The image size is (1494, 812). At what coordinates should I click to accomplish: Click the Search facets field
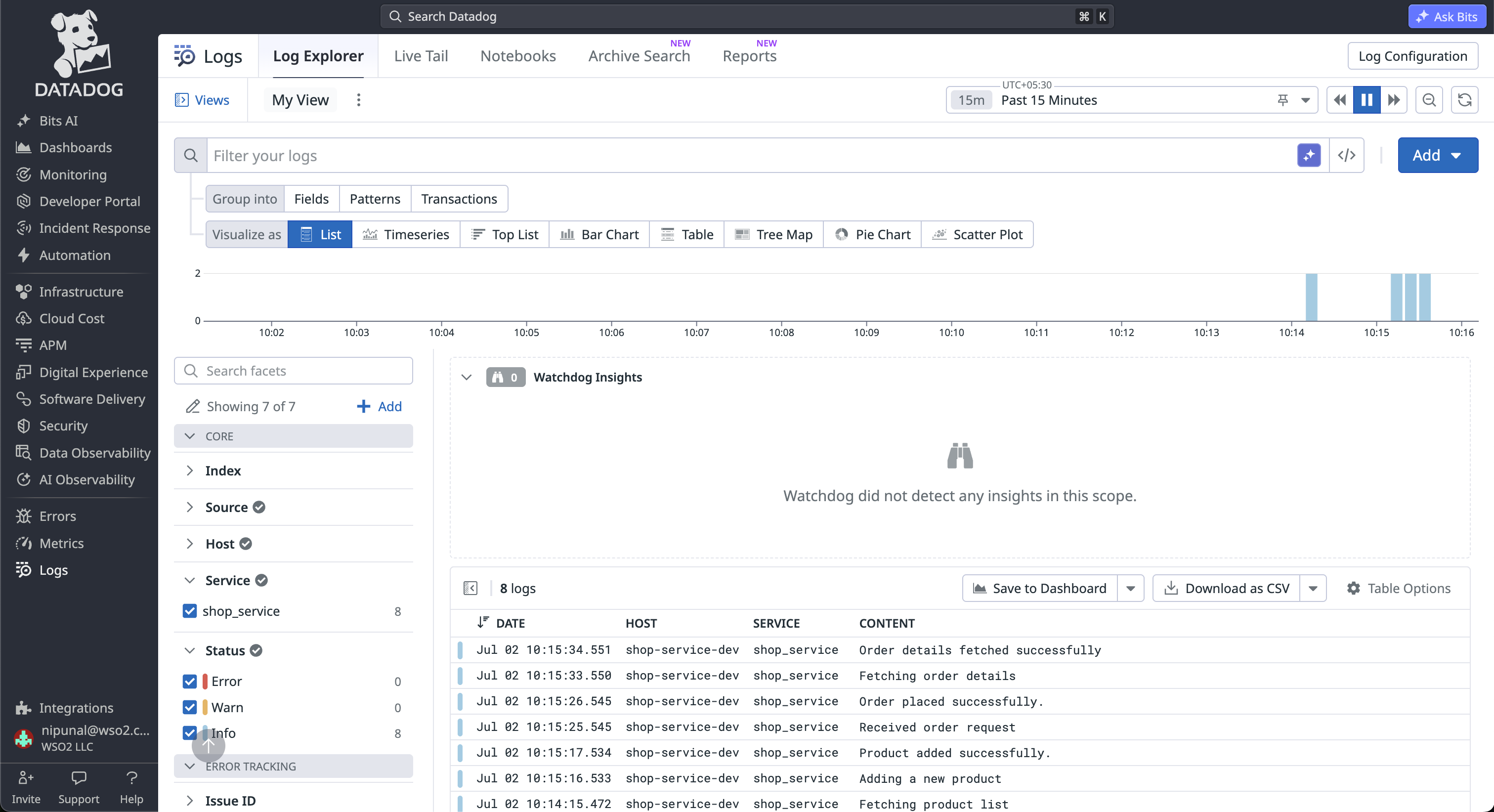point(294,371)
